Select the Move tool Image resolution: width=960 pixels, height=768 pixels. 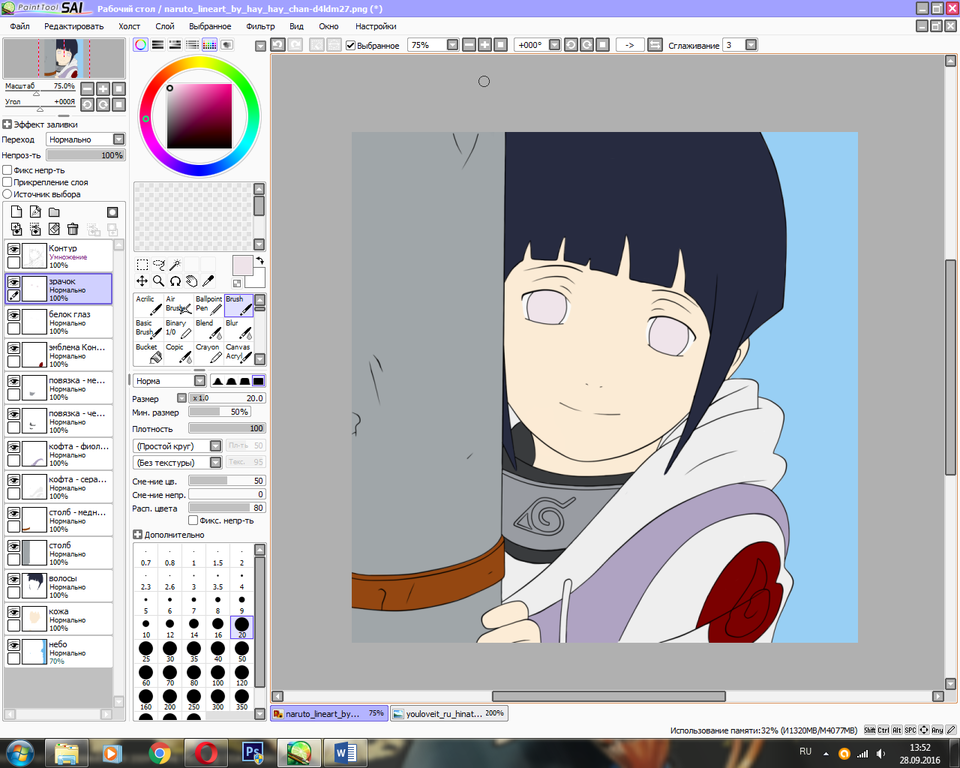click(x=142, y=281)
